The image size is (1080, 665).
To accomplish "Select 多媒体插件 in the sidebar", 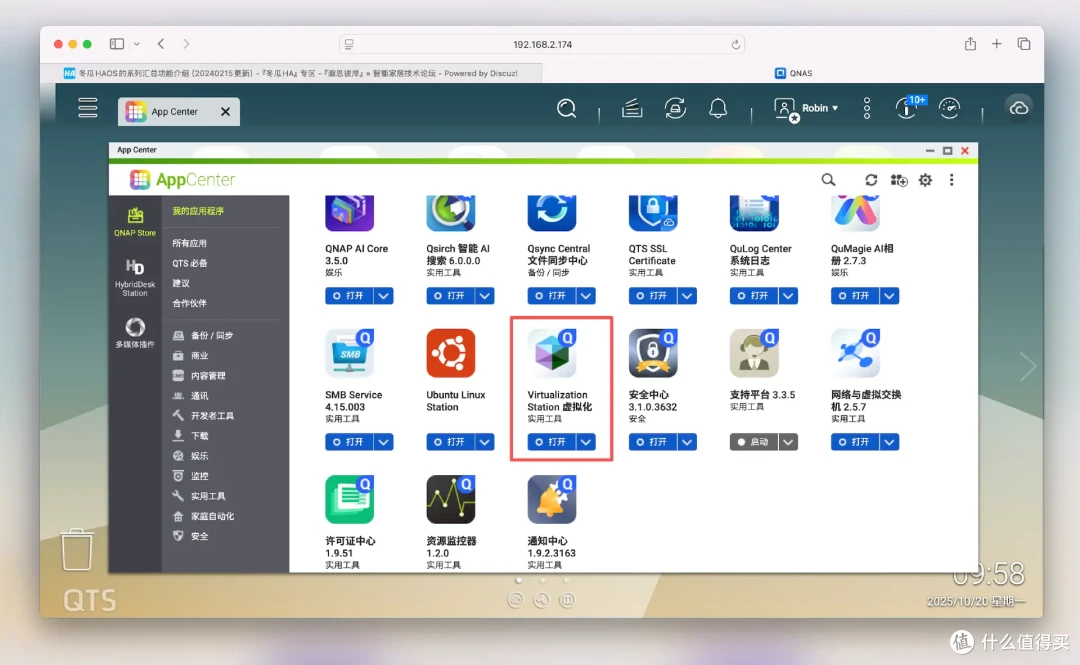I will click(x=135, y=333).
